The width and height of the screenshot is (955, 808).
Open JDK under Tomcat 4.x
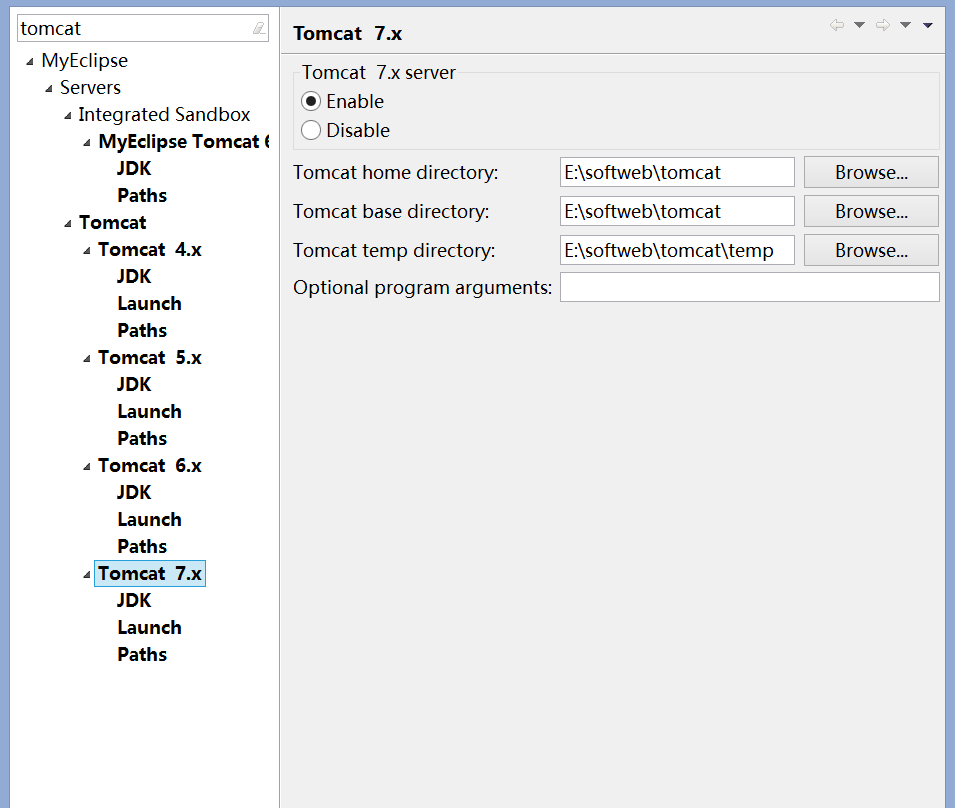[134, 276]
